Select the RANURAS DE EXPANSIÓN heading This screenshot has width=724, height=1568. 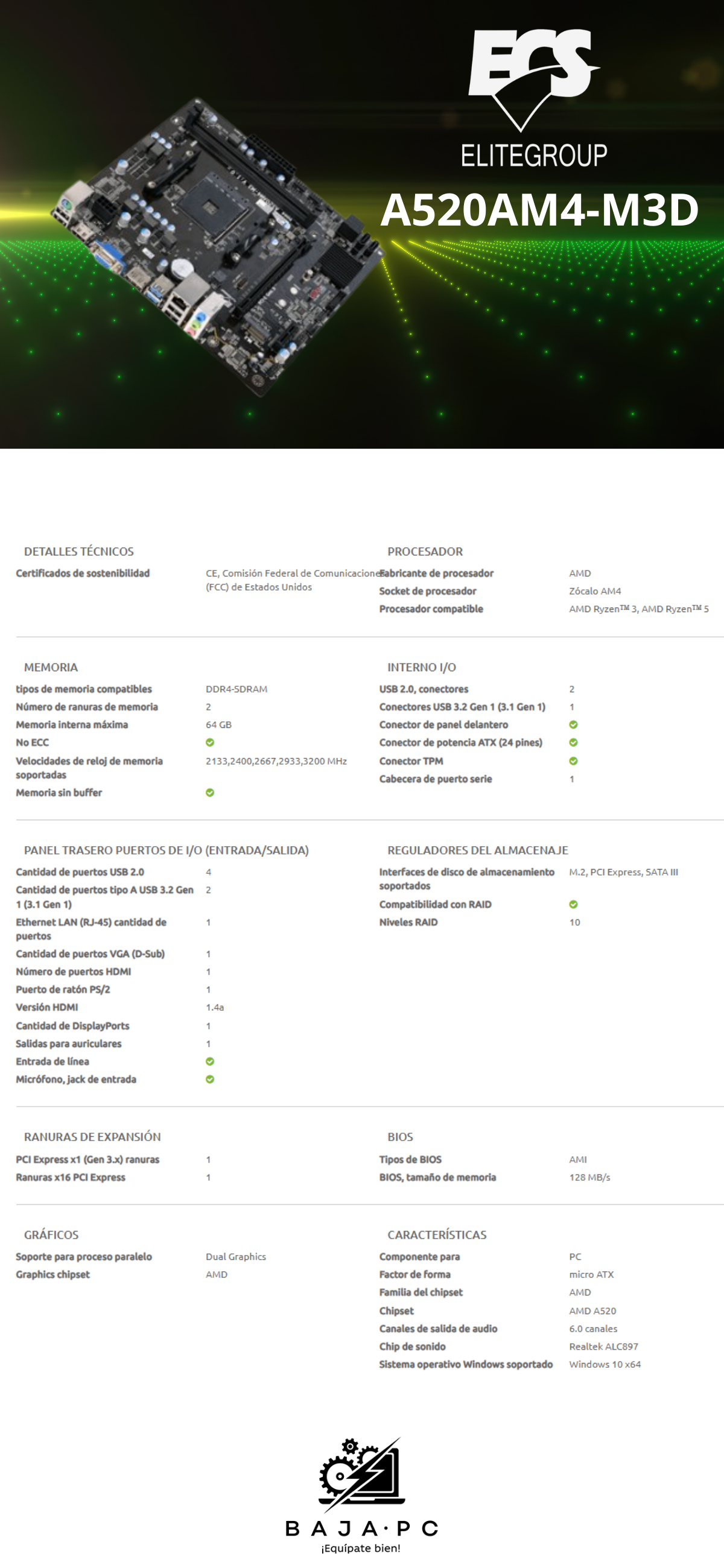(x=92, y=1137)
